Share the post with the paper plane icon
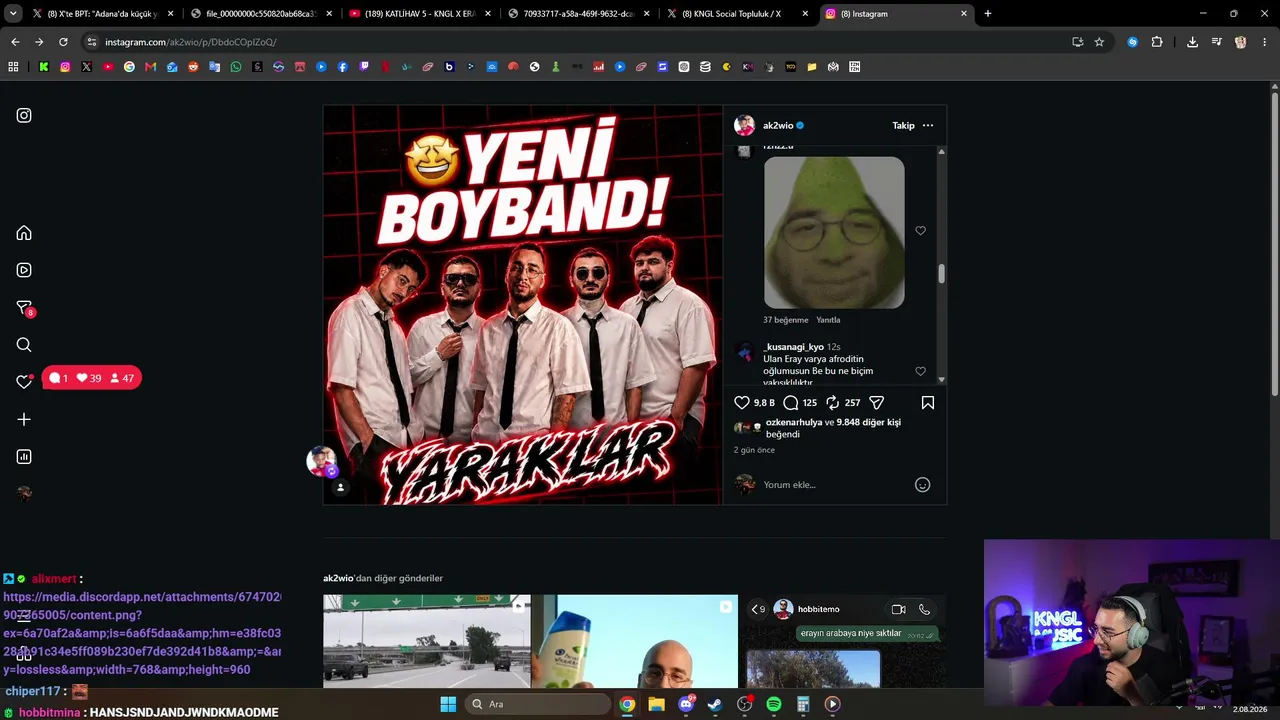This screenshot has height=720, width=1280. tap(877, 402)
